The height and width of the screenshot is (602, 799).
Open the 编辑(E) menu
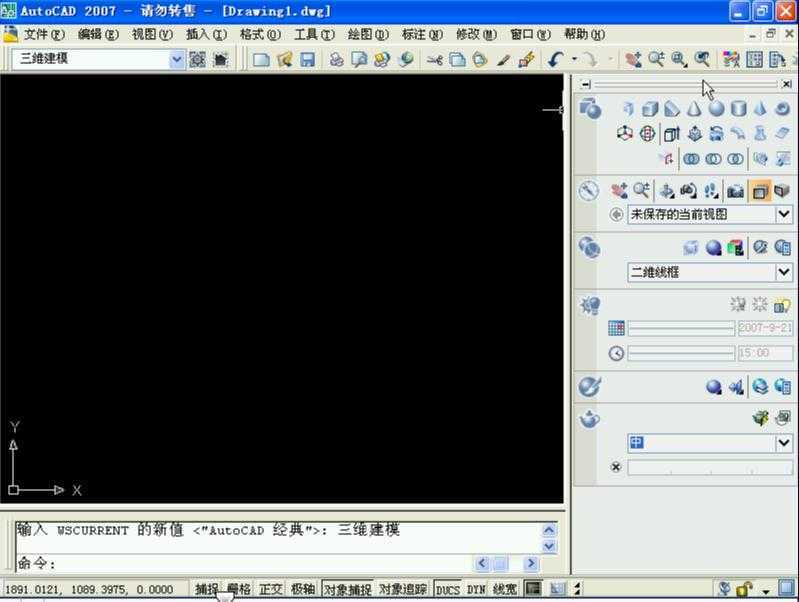[x=98, y=35]
